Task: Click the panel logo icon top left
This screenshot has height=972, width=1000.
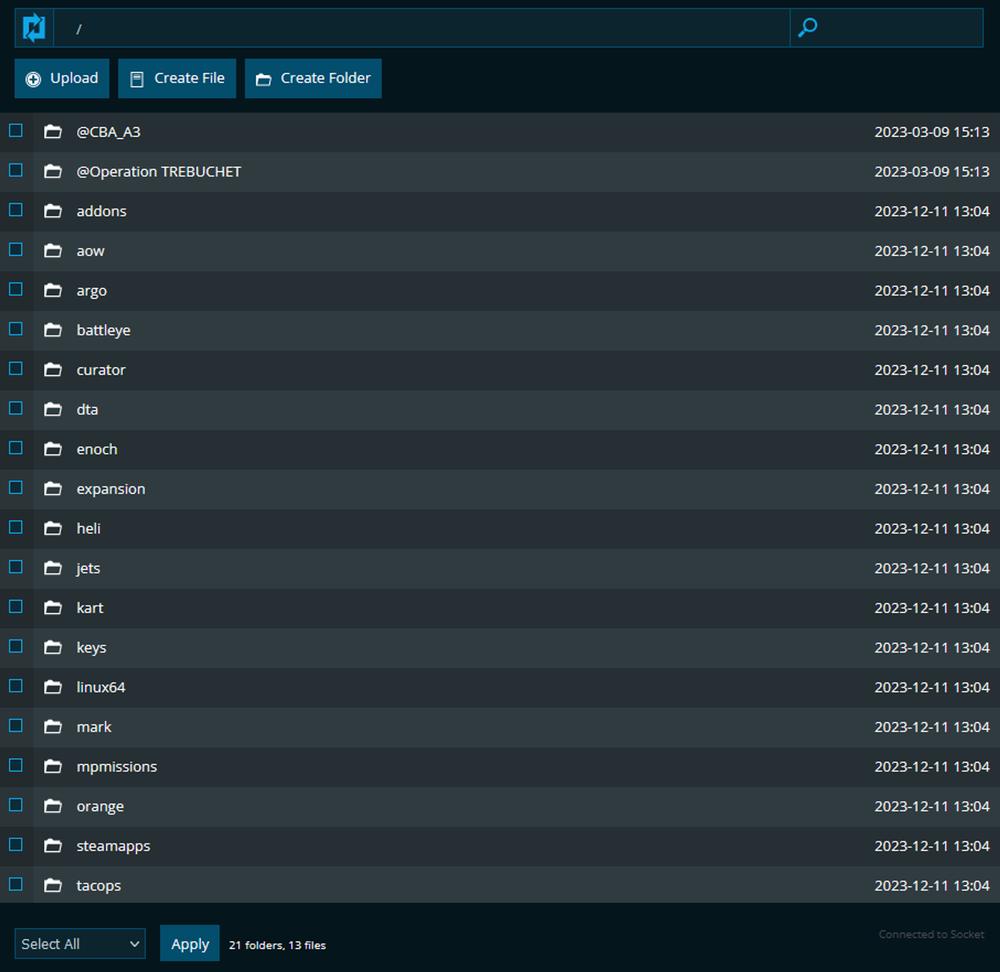Action: tap(32, 27)
